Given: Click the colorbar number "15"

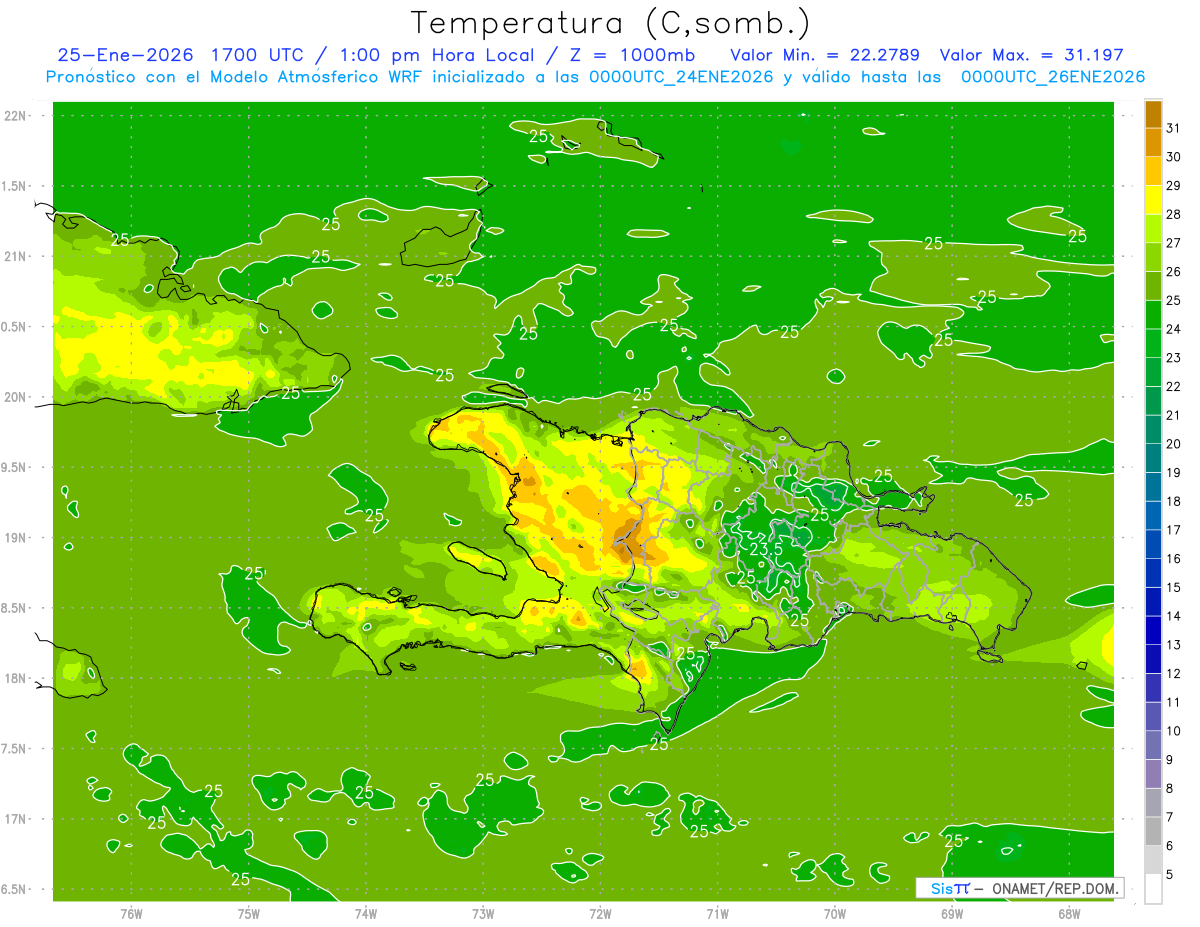Looking at the screenshot, I should pyautogui.click(x=1173, y=587).
